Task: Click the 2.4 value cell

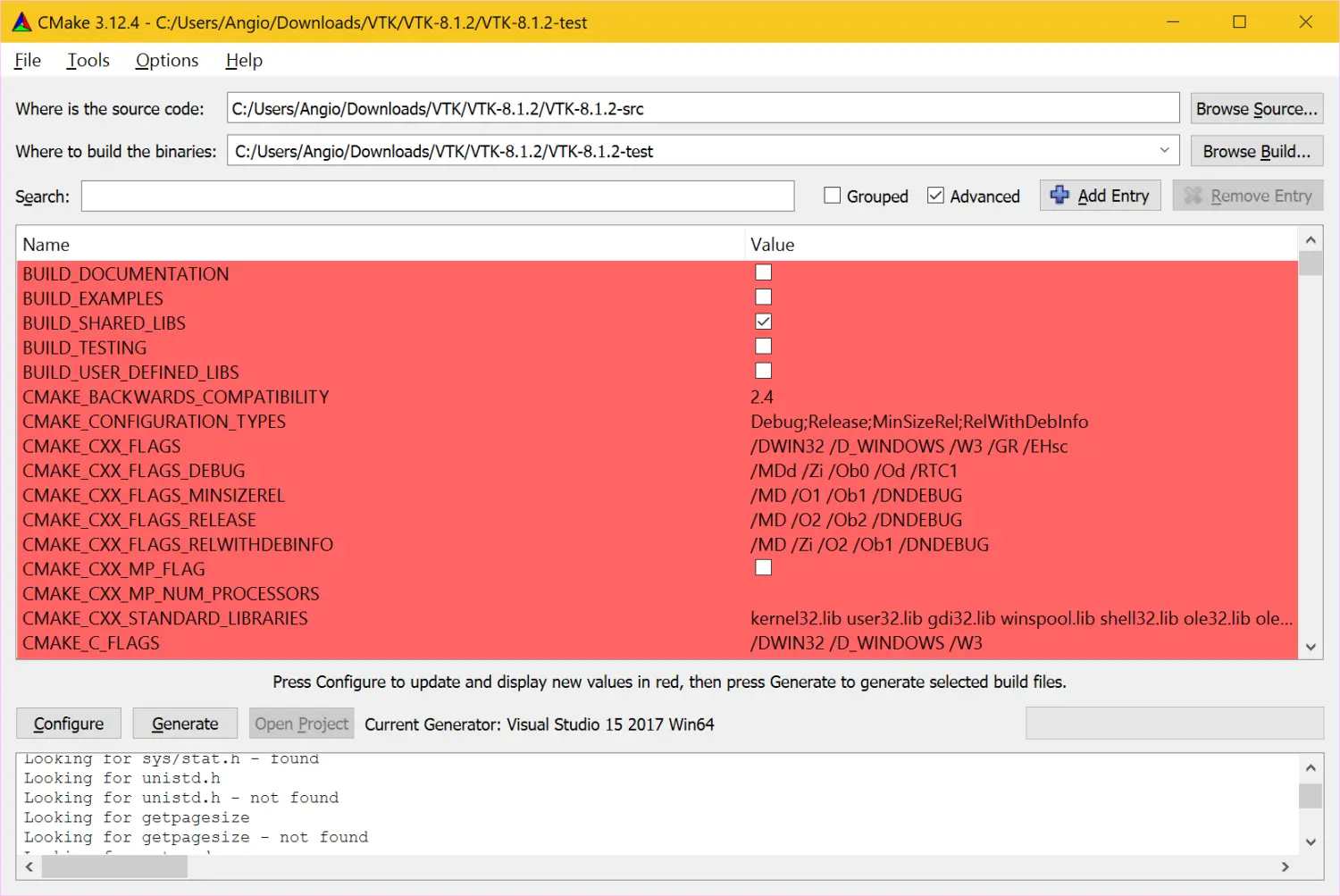Action: pos(762,397)
